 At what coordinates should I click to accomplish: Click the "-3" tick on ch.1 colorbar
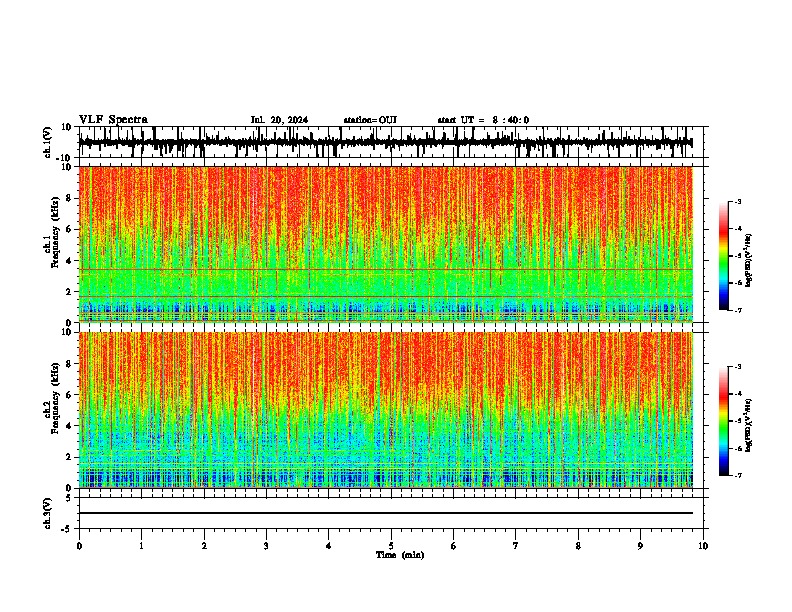pos(738,202)
